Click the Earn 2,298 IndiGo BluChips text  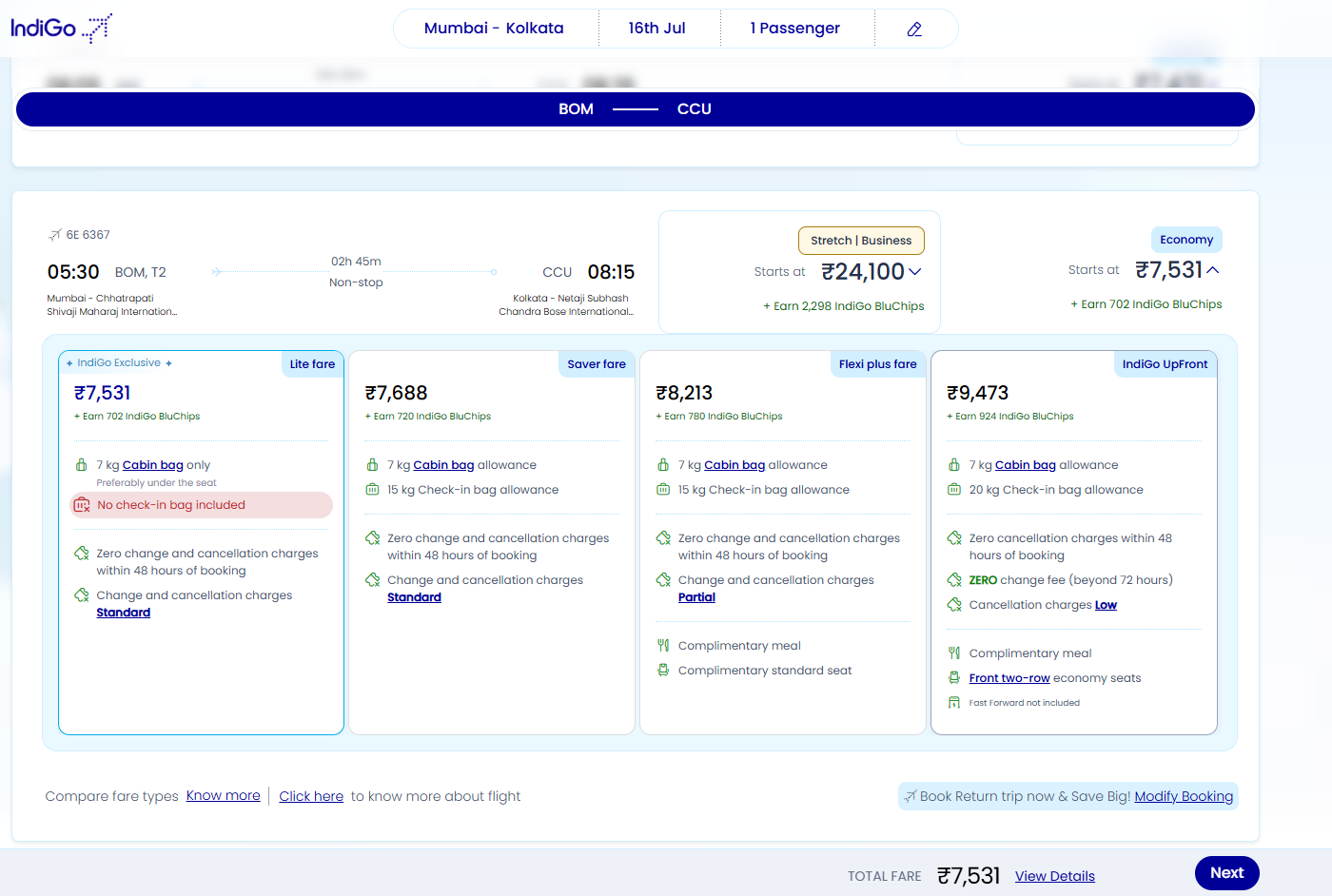tap(844, 306)
